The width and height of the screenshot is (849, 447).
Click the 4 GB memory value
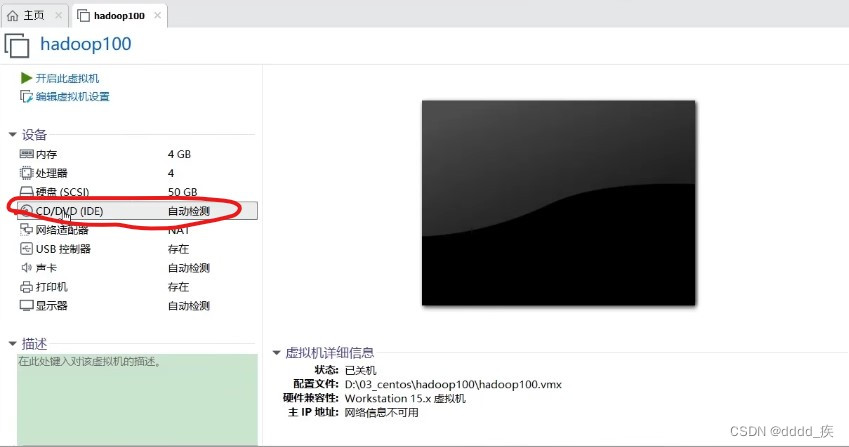click(x=179, y=154)
